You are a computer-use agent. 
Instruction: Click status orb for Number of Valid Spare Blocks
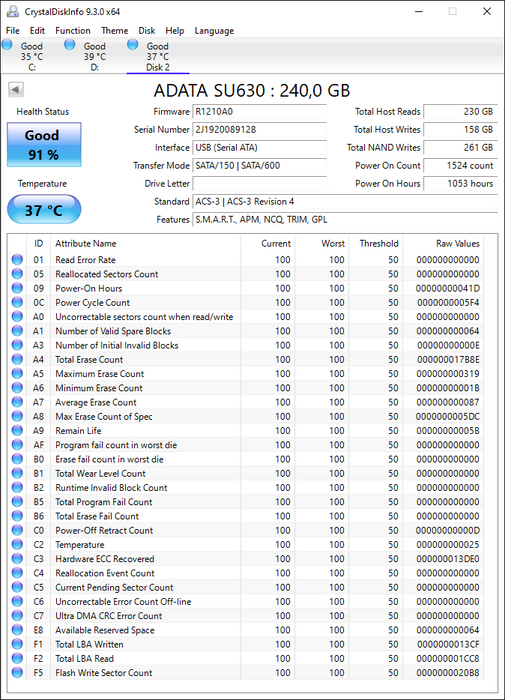pyautogui.click(x=17, y=331)
